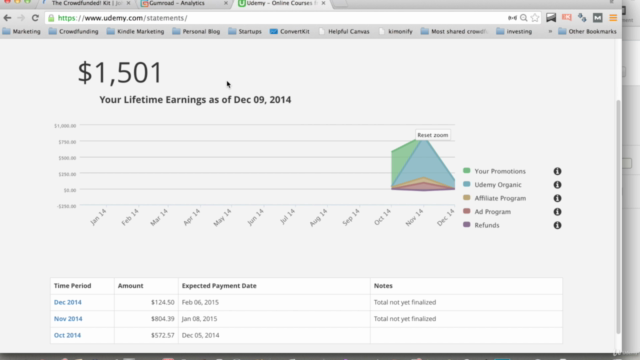Click the green padlock in address bar

(x=51, y=18)
